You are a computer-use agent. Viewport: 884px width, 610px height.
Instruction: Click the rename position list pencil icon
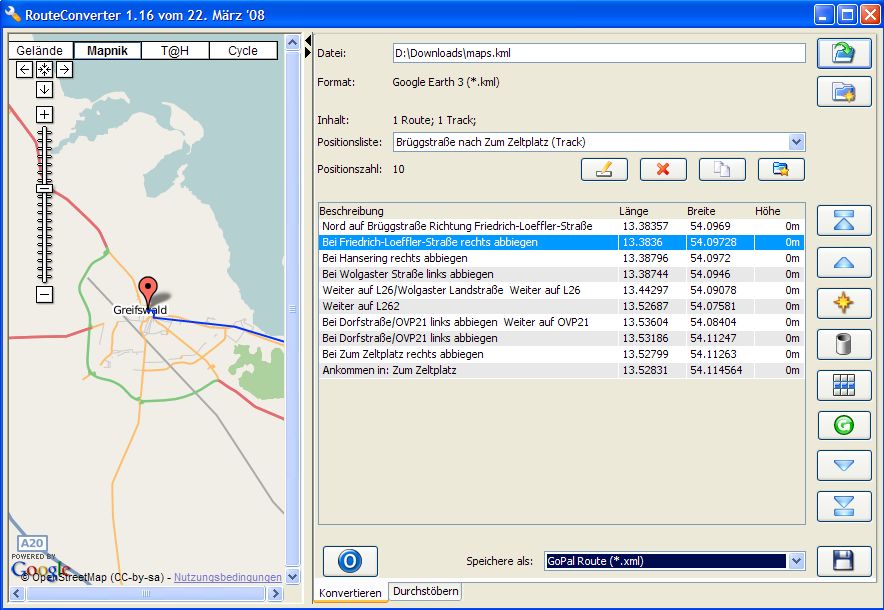coord(604,169)
